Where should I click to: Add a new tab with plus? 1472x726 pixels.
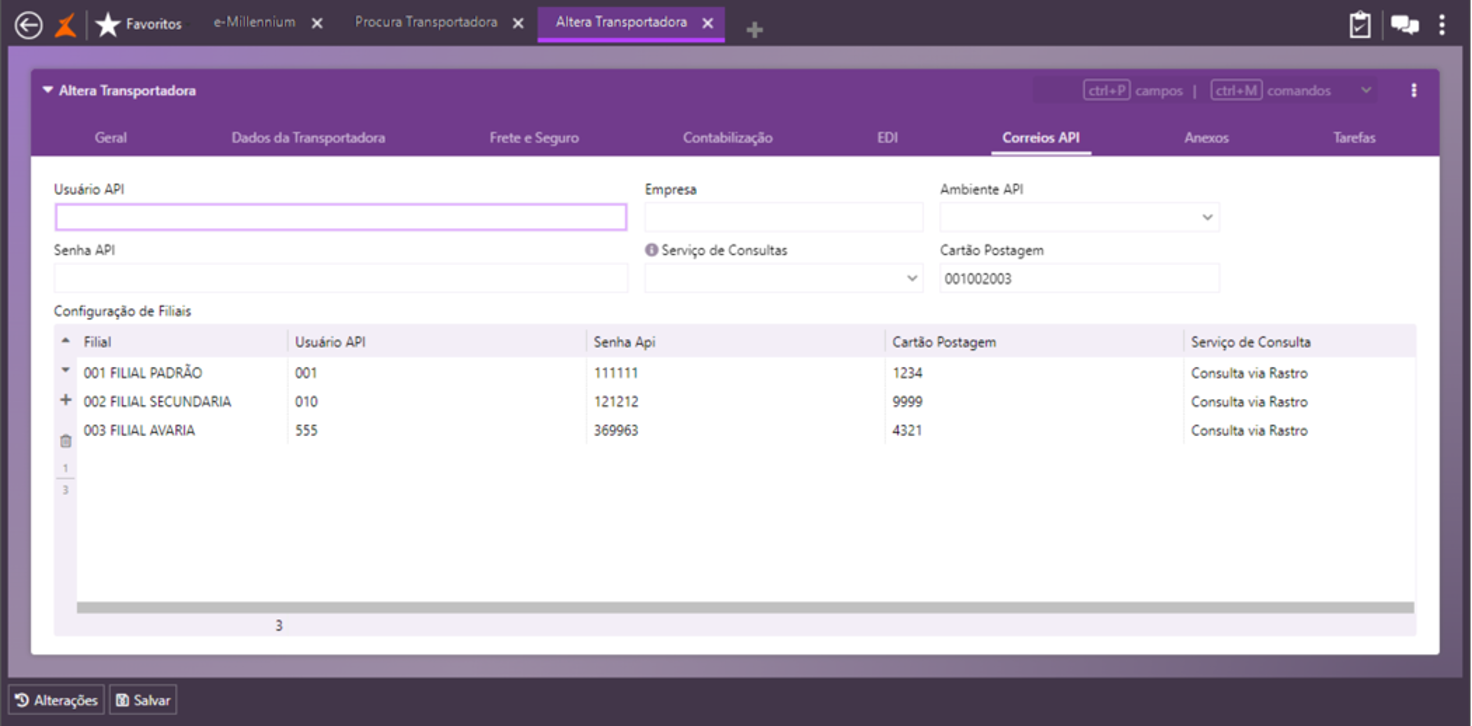755,30
